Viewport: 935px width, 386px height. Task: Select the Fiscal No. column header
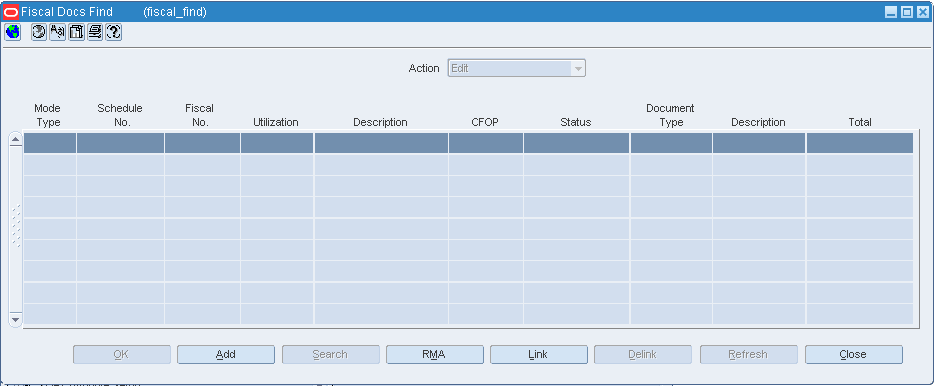(199, 115)
